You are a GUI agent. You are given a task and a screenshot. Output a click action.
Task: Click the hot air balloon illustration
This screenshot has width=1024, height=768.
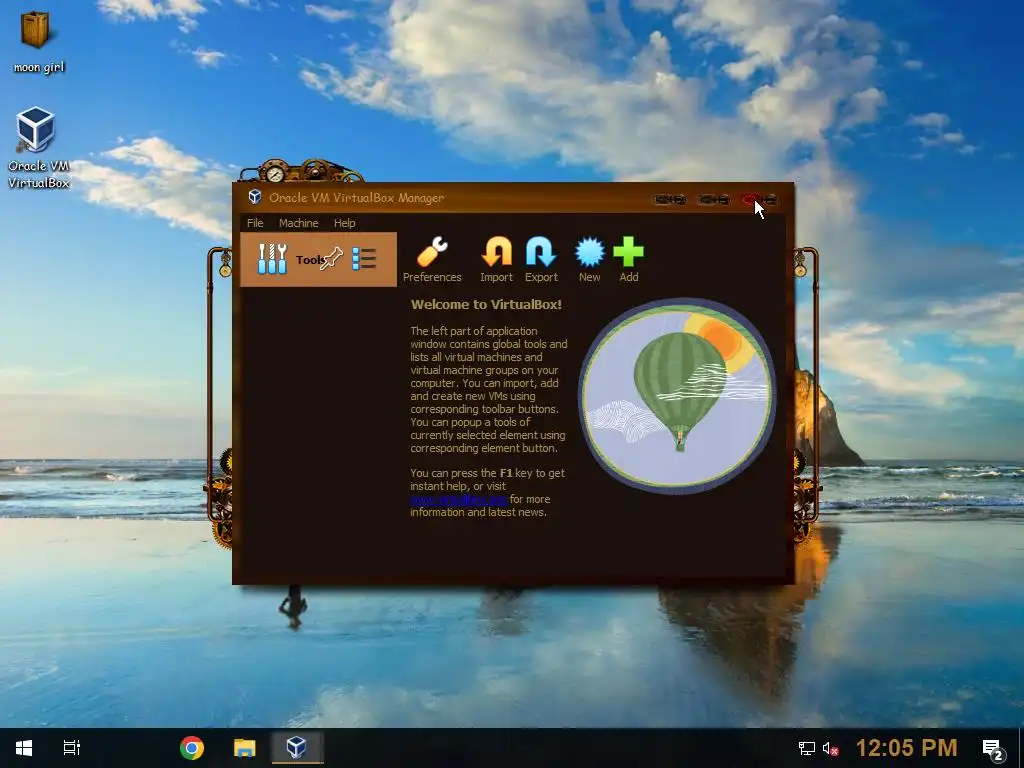pyautogui.click(x=677, y=396)
